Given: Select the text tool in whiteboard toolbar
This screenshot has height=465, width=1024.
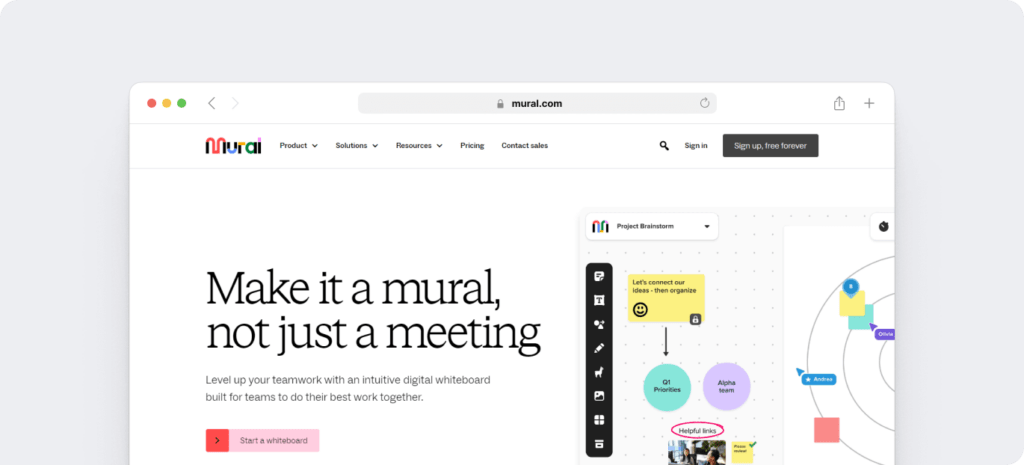Looking at the screenshot, I should [599, 300].
